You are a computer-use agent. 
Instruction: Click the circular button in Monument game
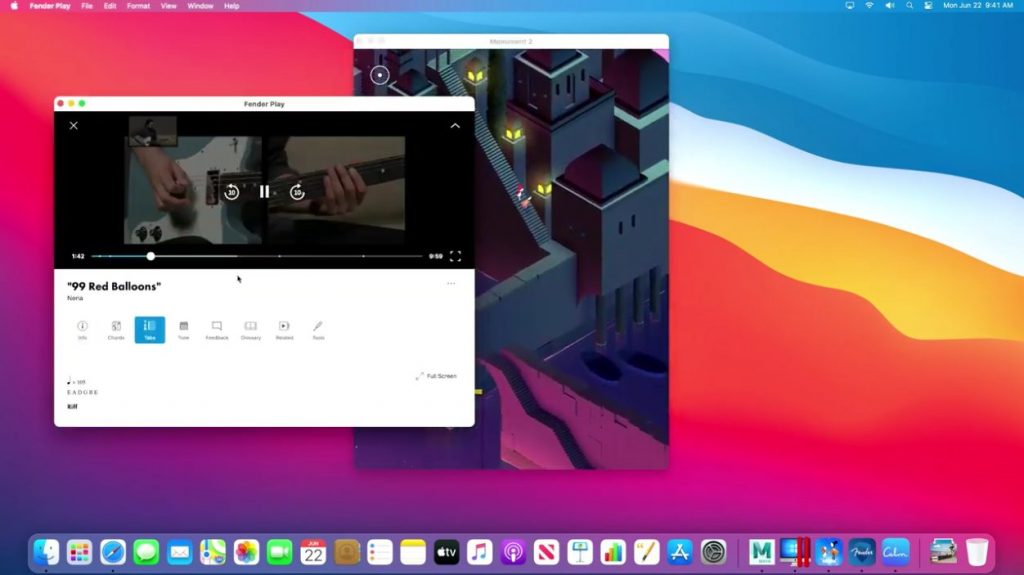379,75
